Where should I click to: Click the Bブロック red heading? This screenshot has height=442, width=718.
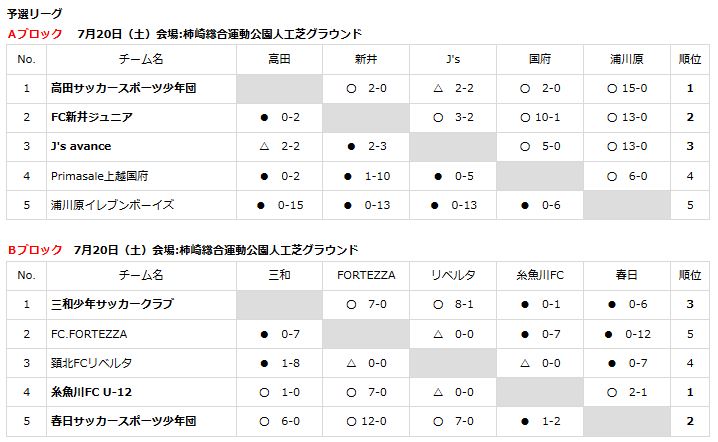[x=35, y=250]
